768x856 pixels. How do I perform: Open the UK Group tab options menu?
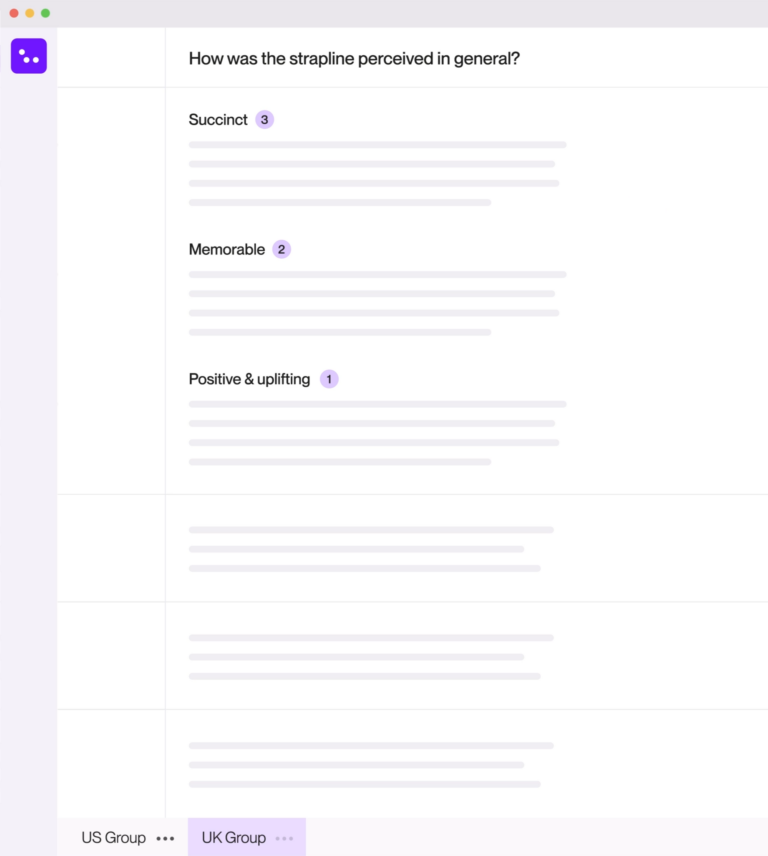[x=285, y=838]
